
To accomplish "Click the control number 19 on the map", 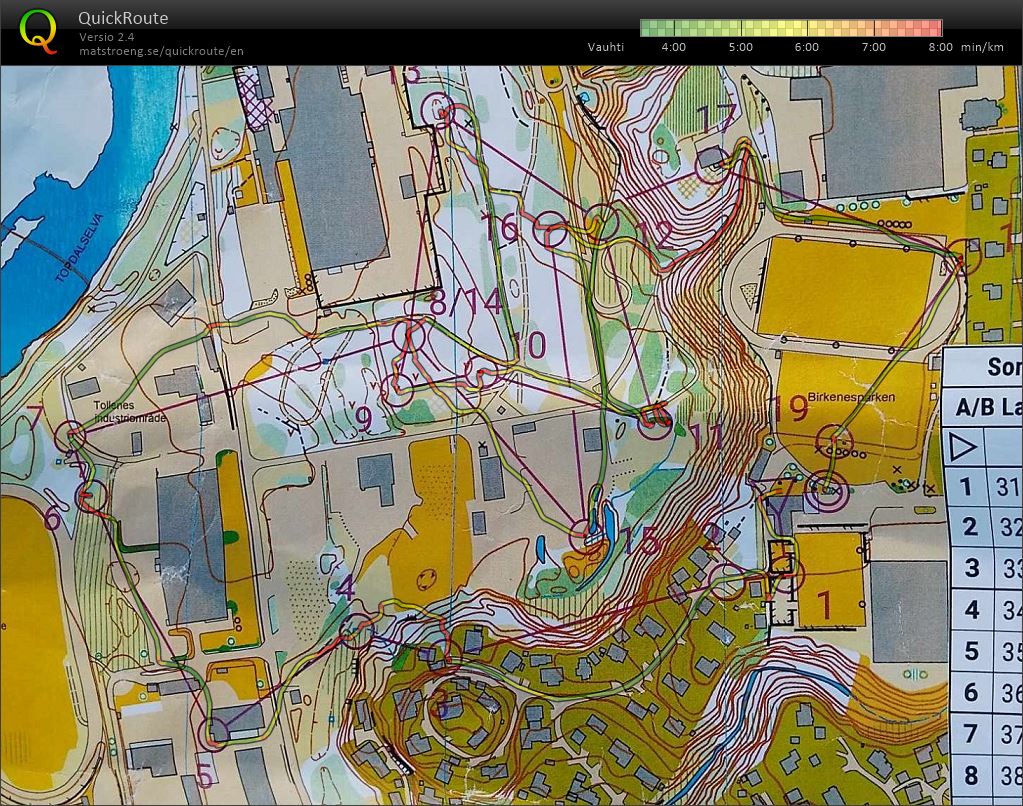I will pyautogui.click(x=790, y=408).
